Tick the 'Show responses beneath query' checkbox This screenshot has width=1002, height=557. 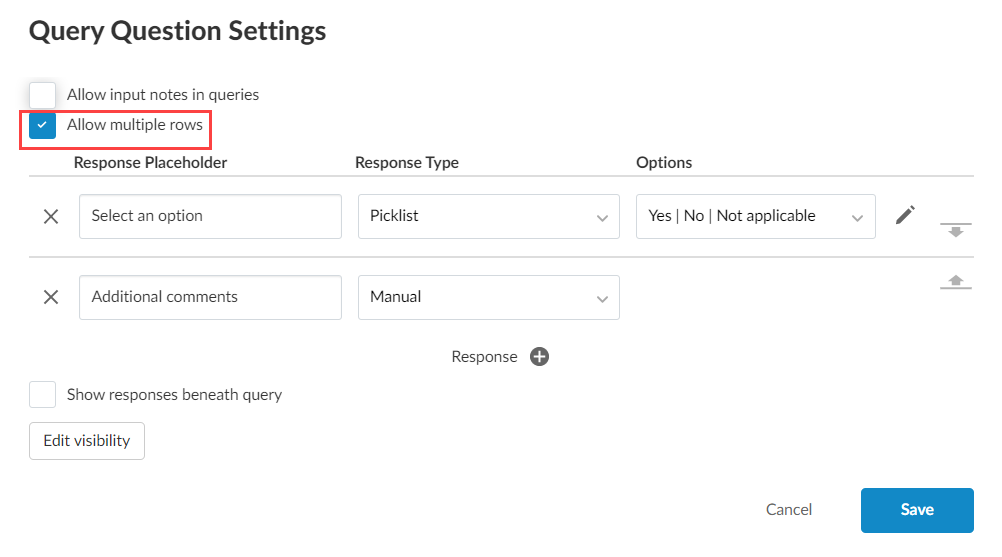click(43, 395)
